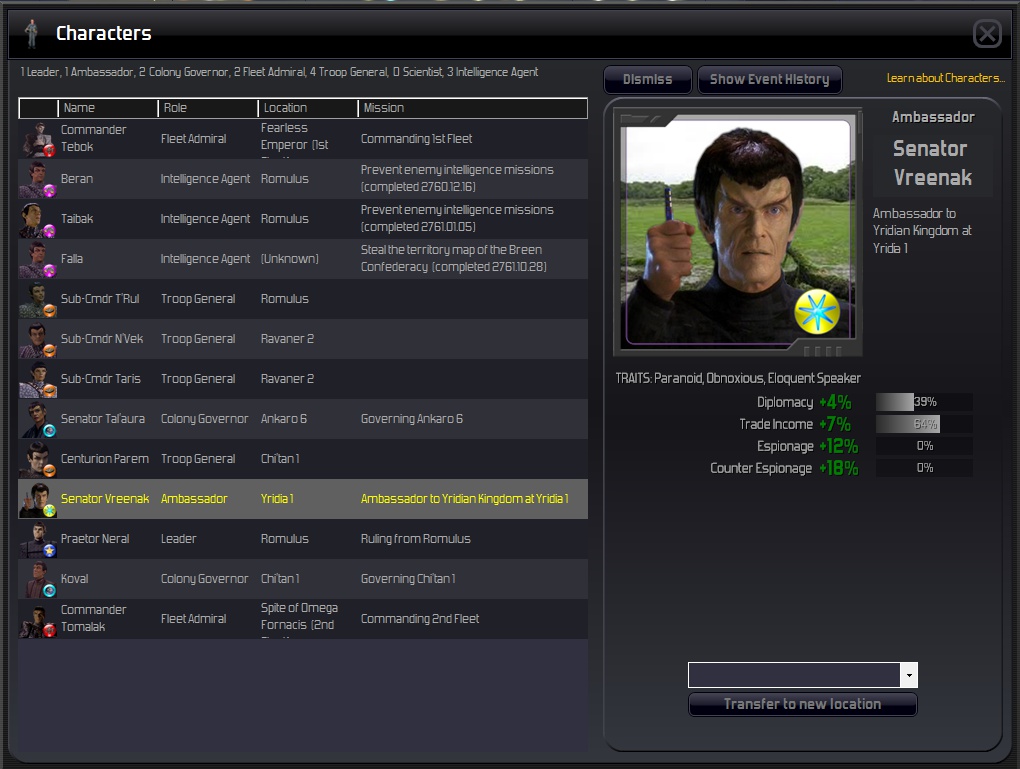Click the Counter Espionage 0% progress bar
The image size is (1020, 769).
tap(924, 468)
